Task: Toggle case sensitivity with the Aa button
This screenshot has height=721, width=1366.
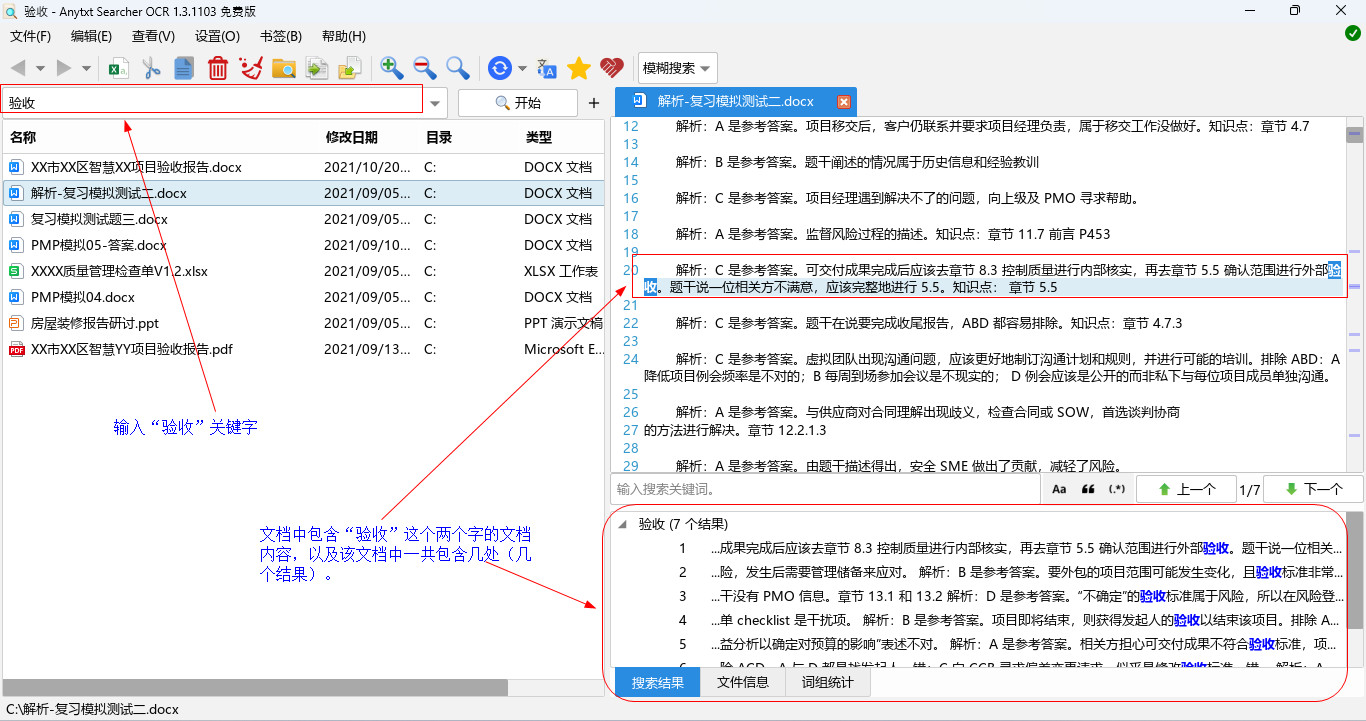Action: [1060, 488]
